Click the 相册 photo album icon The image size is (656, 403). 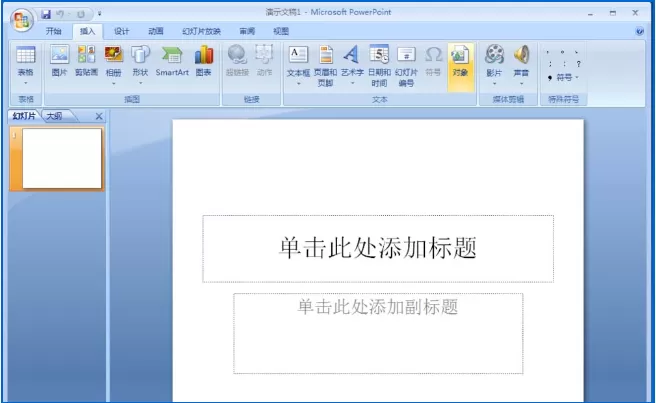[113, 55]
